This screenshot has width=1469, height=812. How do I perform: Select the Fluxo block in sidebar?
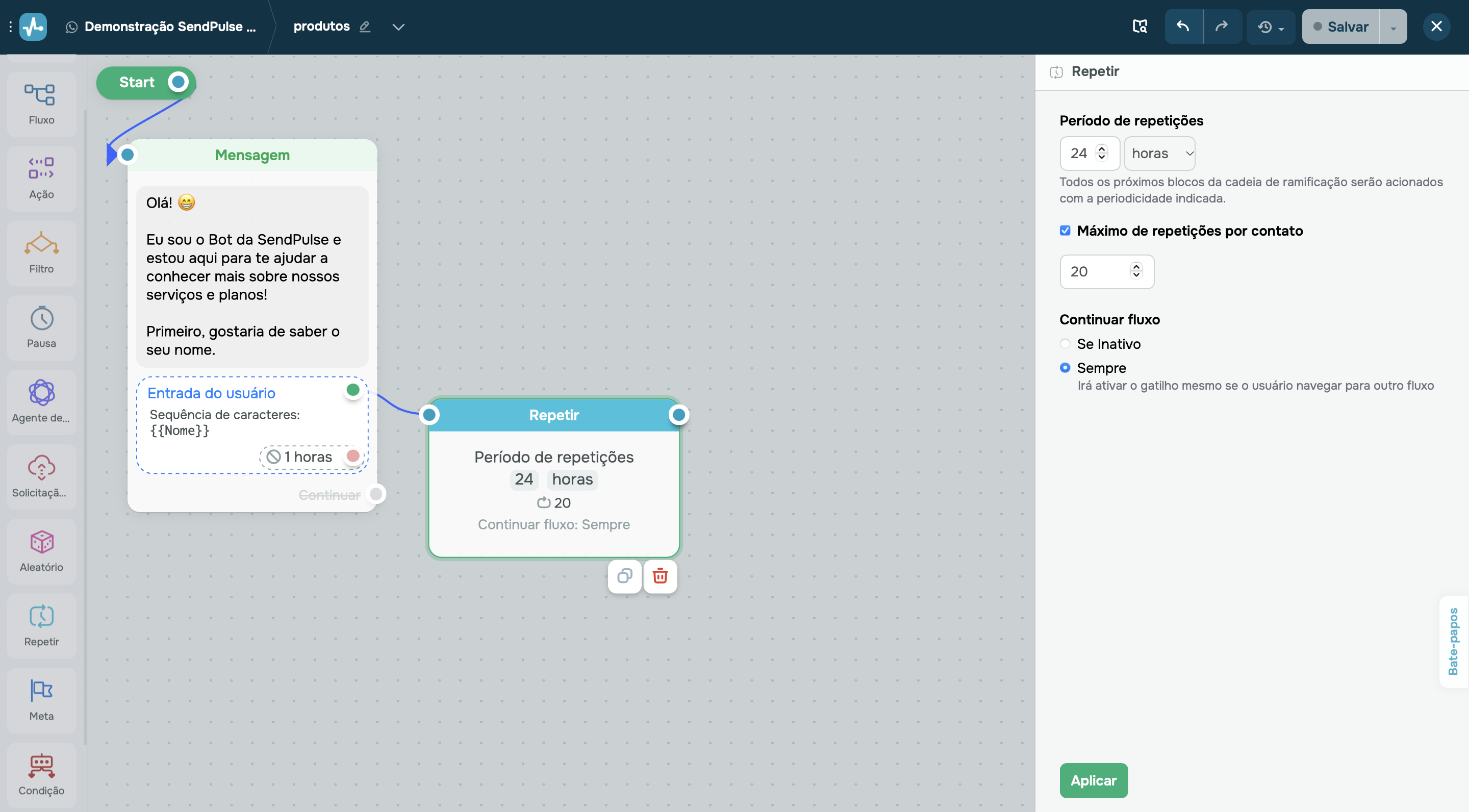coord(42,104)
